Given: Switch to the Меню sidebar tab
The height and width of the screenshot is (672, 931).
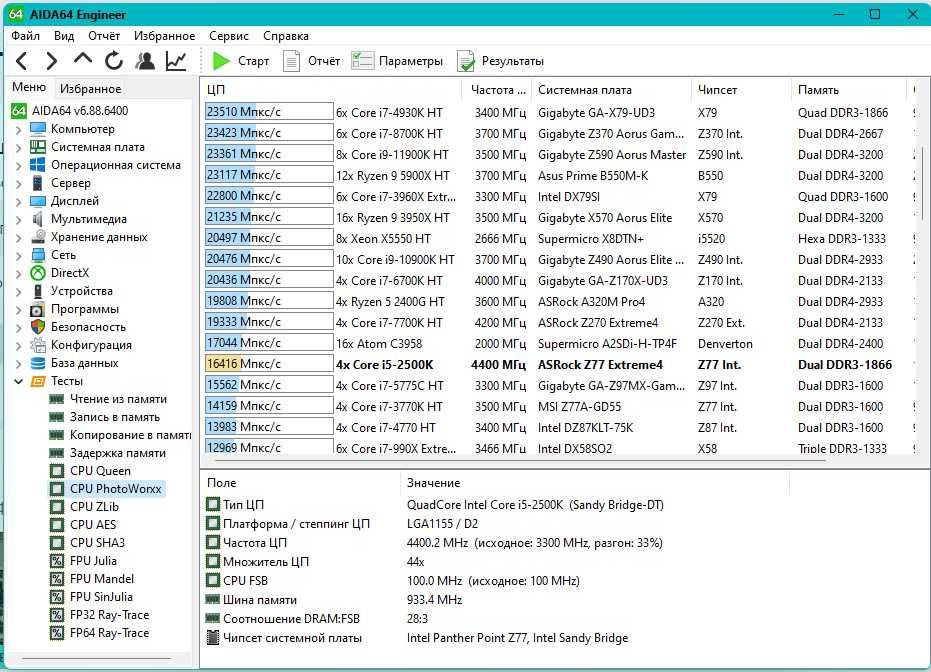Looking at the screenshot, I should point(28,87).
